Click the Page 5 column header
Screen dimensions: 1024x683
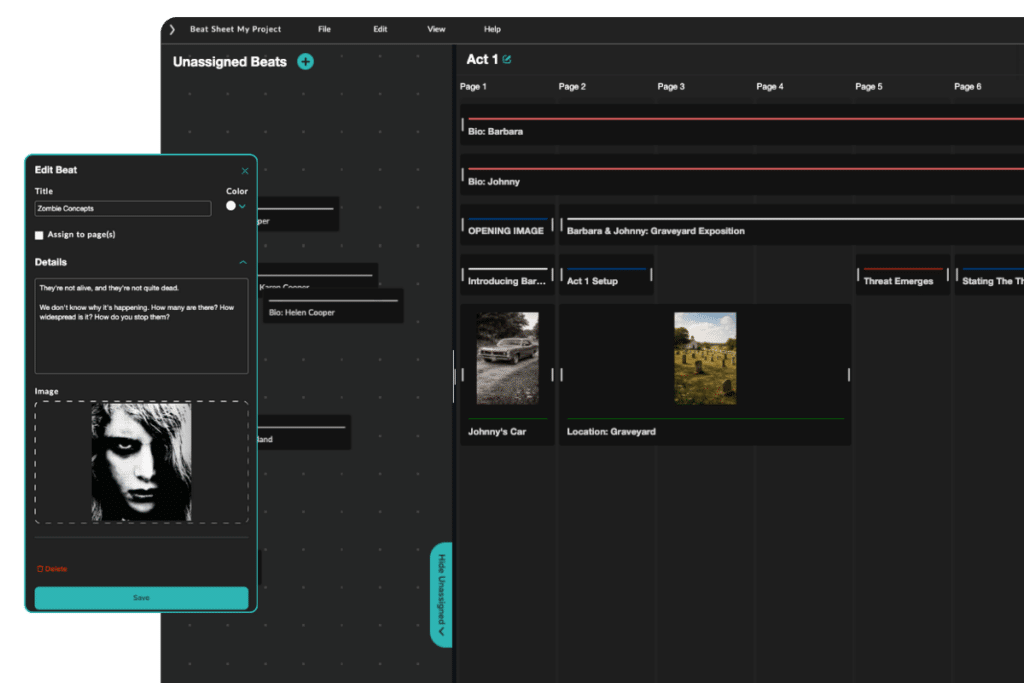869,86
